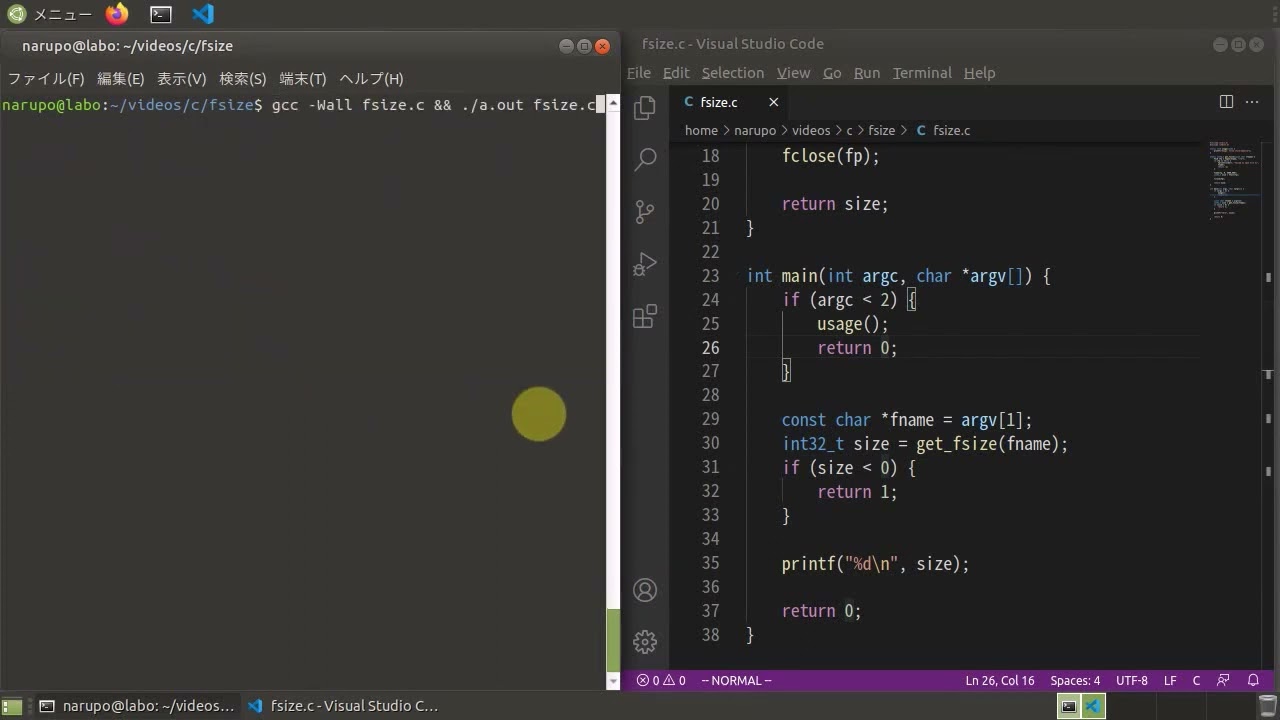The height and width of the screenshot is (720, 1280).
Task: Switch to terminal window taskbar button
Action: [x=136, y=706]
